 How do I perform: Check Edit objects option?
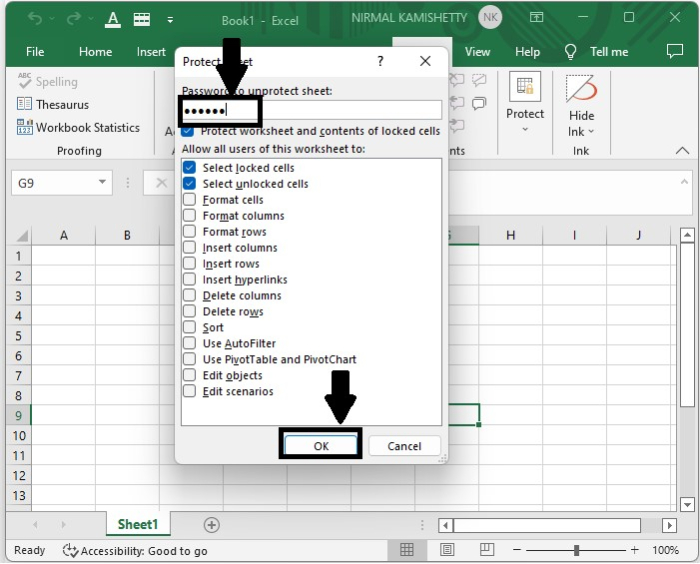[189, 375]
